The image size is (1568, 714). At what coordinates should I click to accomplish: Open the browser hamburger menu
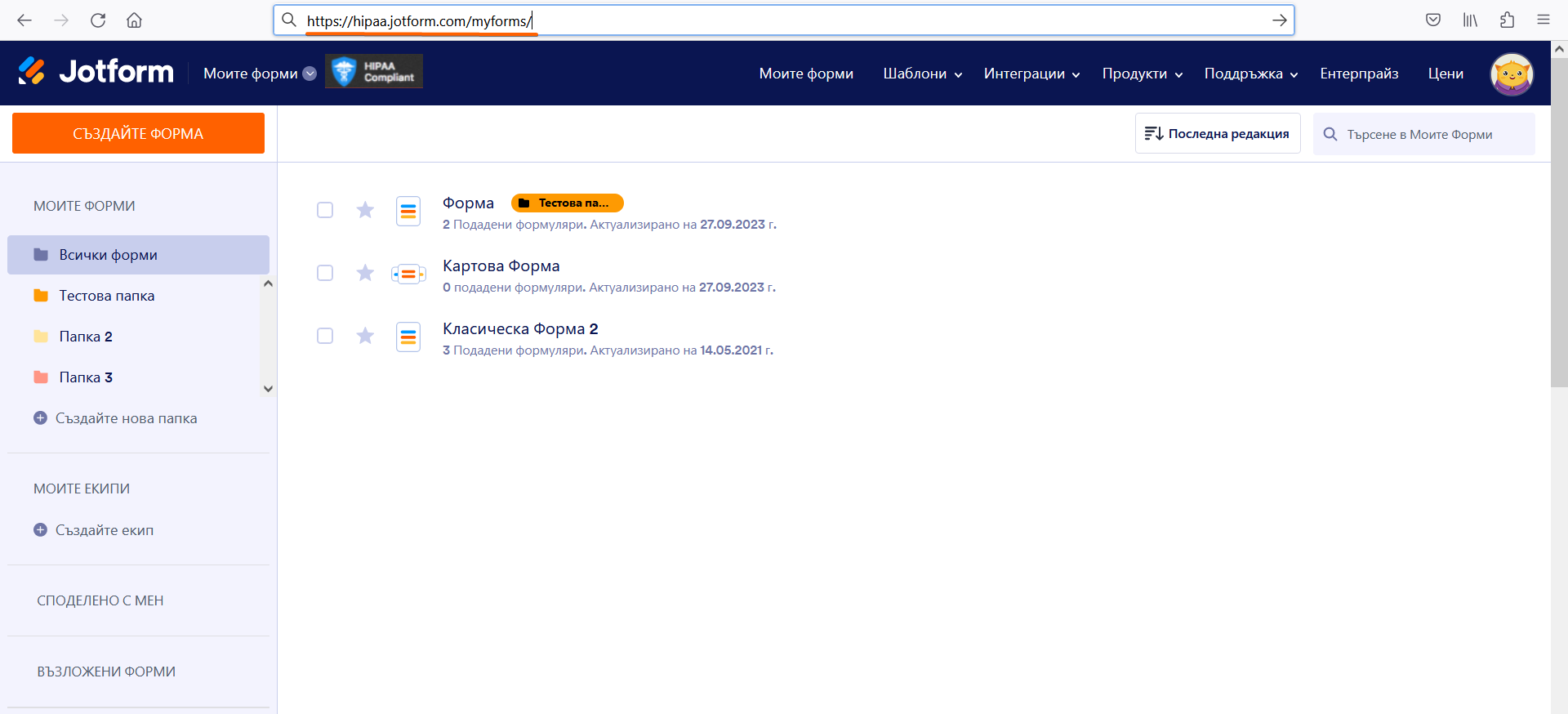click(1543, 20)
